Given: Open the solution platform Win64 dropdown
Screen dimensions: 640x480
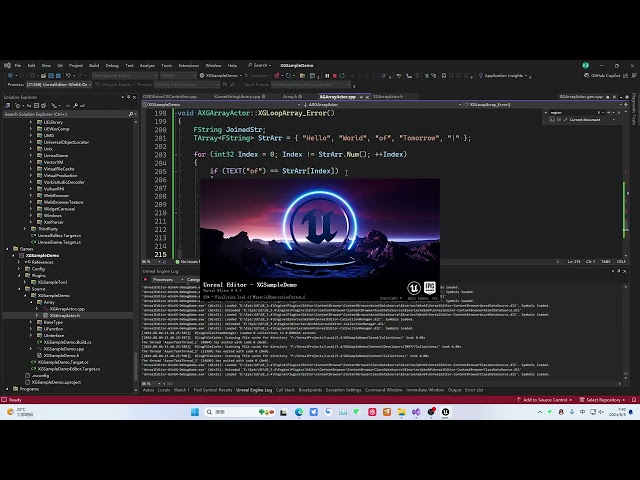Looking at the screenshot, I should [178, 76].
